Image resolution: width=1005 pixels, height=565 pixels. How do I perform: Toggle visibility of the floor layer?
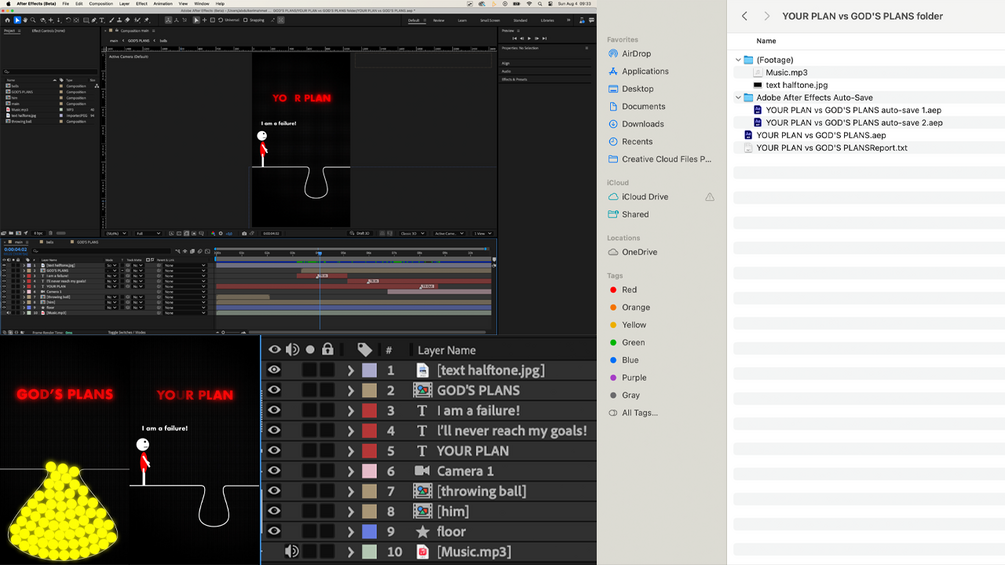(274, 531)
